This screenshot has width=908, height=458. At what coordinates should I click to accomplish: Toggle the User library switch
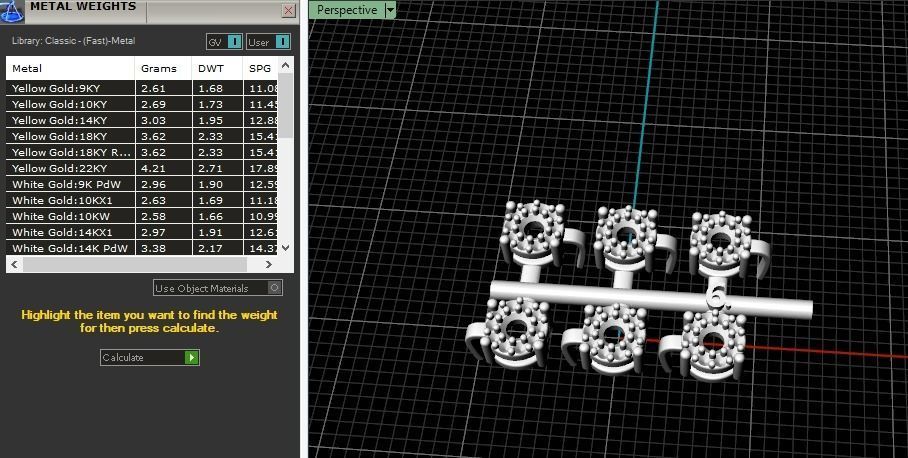coord(268,42)
